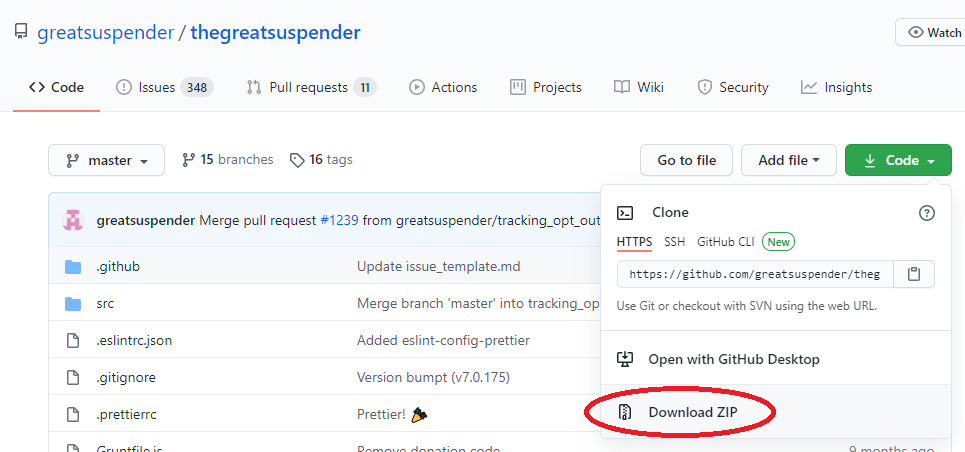The image size is (965, 452).
Task: Expand the Add file dropdown
Action: coord(789,160)
